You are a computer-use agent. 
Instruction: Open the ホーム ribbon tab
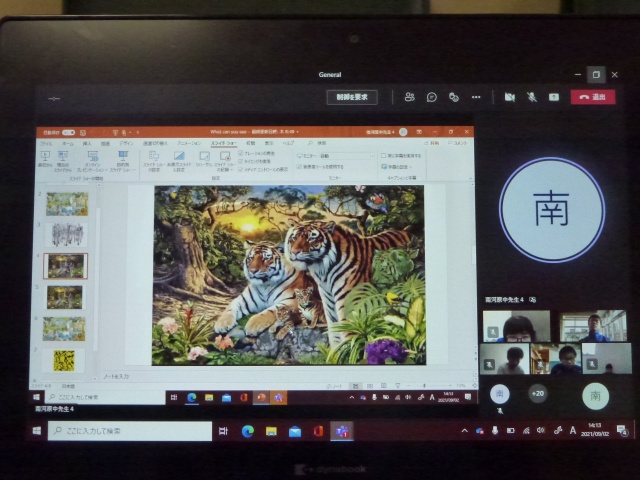click(x=68, y=144)
